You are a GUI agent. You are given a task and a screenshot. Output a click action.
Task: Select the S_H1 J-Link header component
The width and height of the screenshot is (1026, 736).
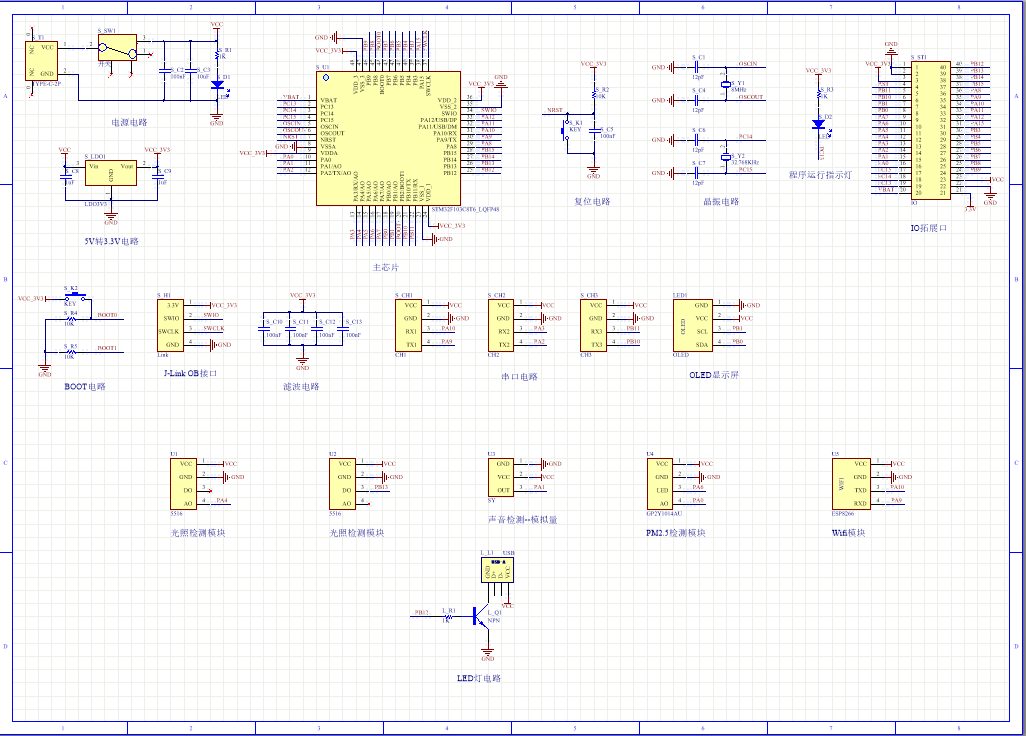click(x=171, y=325)
